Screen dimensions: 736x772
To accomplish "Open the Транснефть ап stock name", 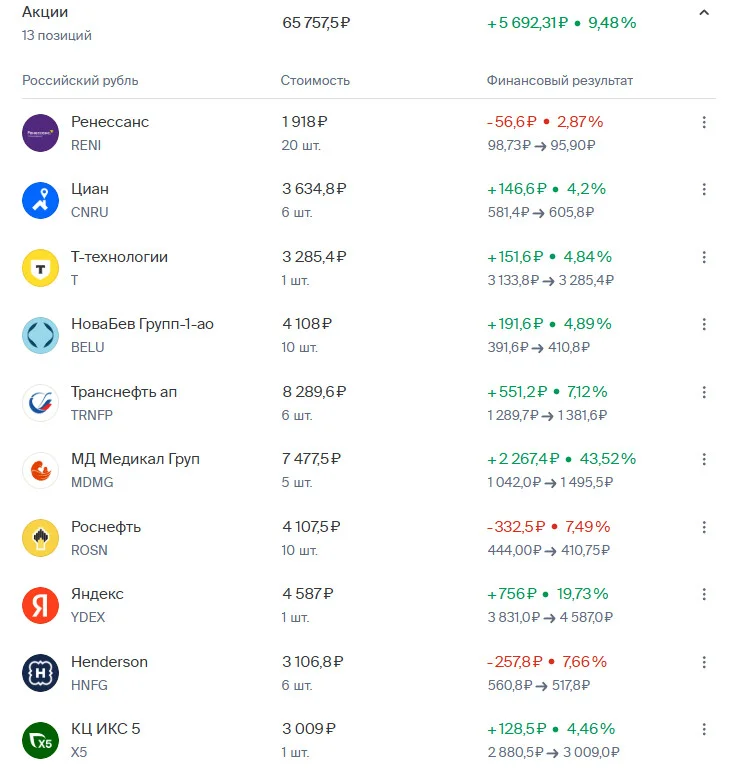I will pyautogui.click(x=124, y=392).
